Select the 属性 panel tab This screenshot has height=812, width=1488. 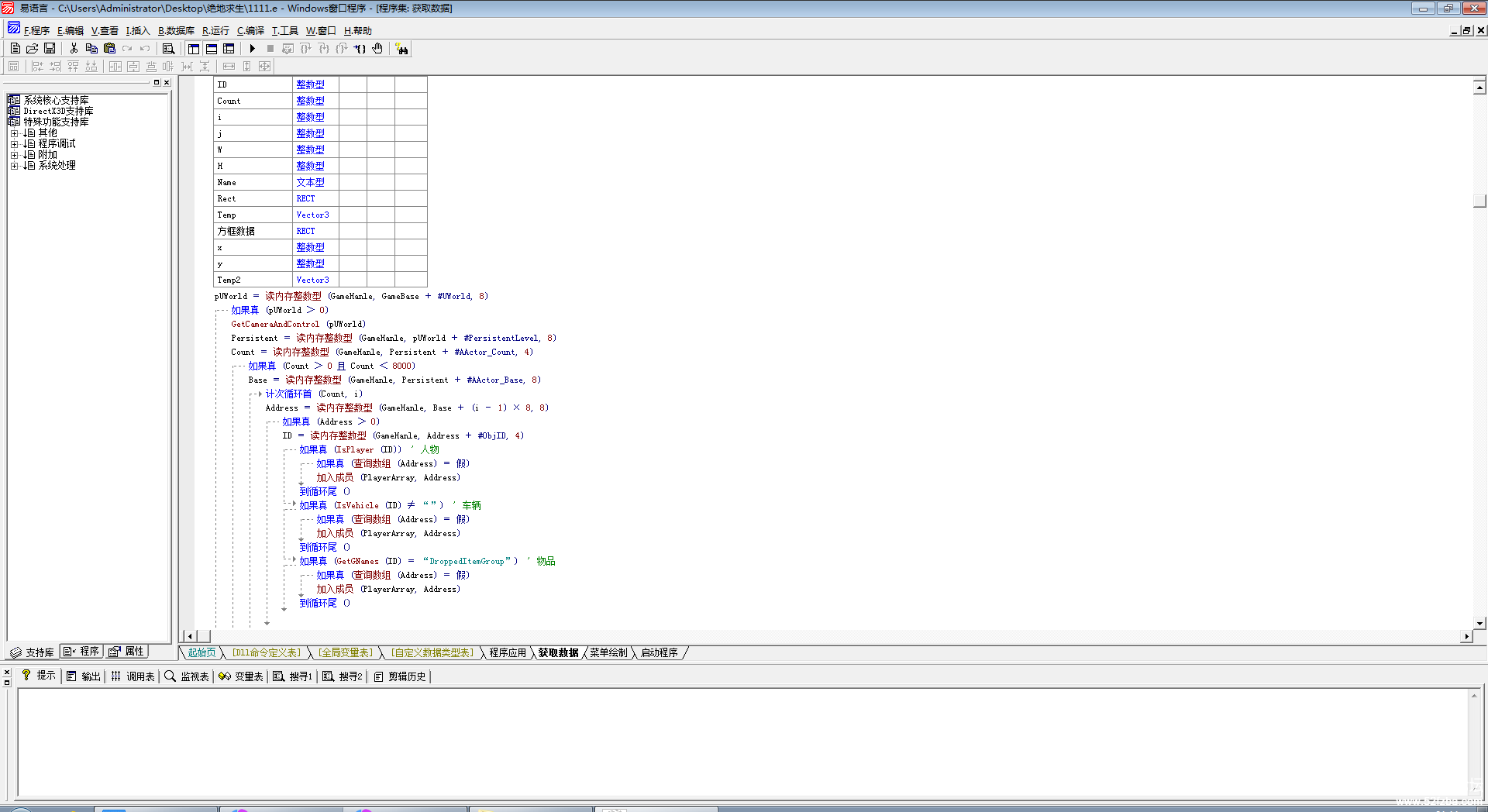(127, 652)
